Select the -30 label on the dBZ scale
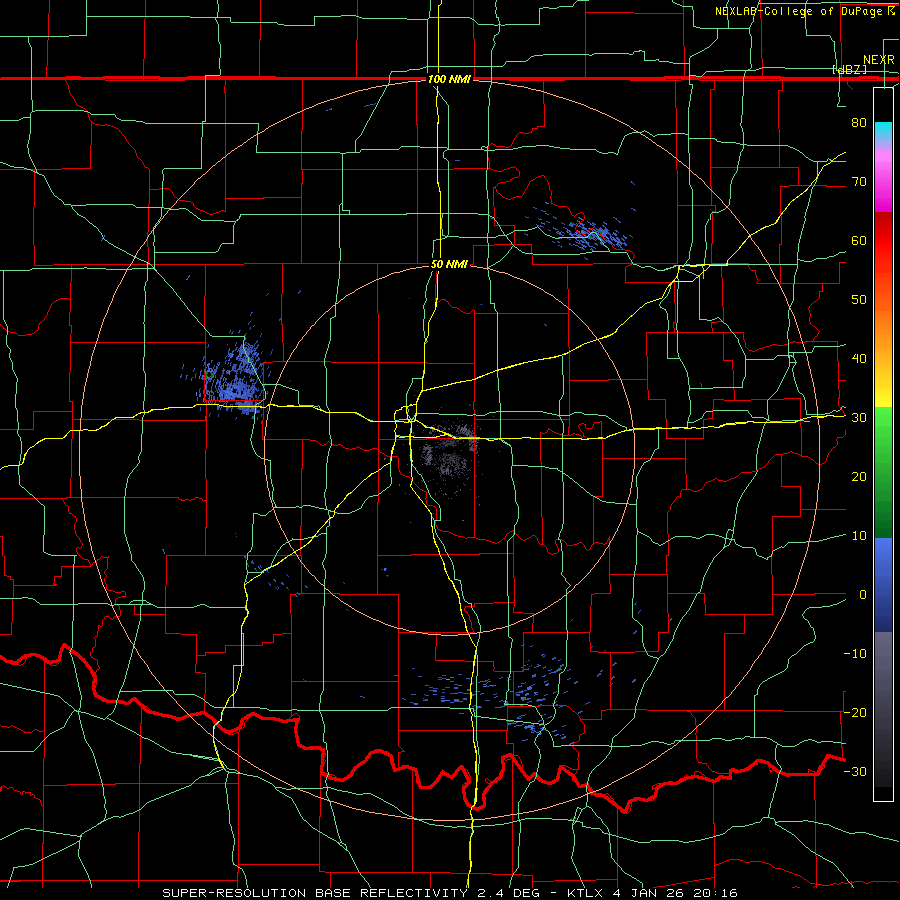 (x=855, y=771)
